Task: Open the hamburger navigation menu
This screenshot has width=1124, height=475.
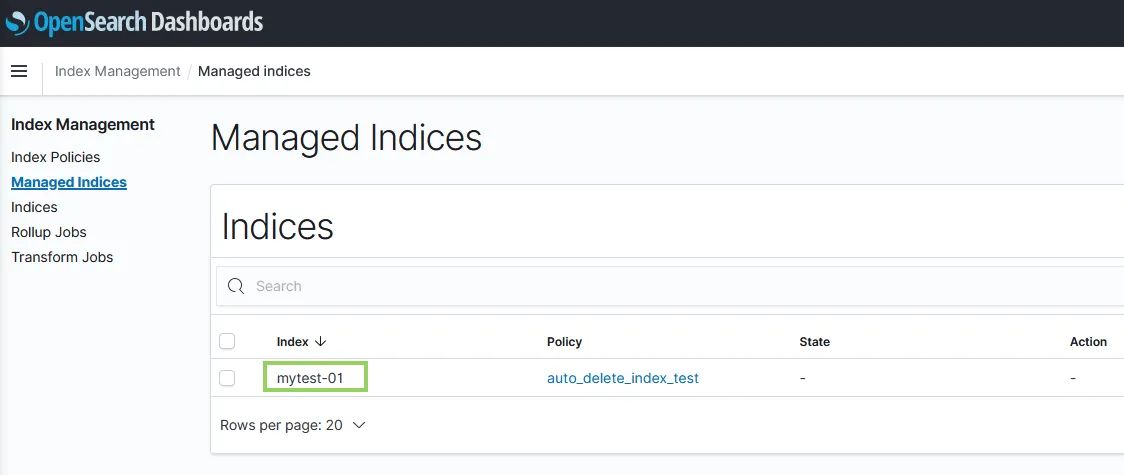Action: (18, 71)
